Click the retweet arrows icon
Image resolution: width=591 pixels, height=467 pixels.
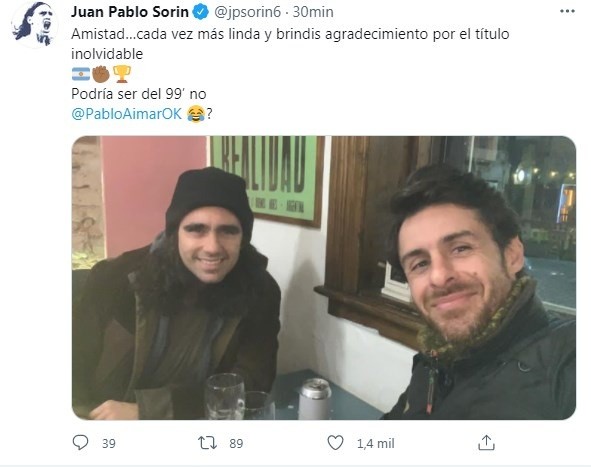tap(208, 443)
